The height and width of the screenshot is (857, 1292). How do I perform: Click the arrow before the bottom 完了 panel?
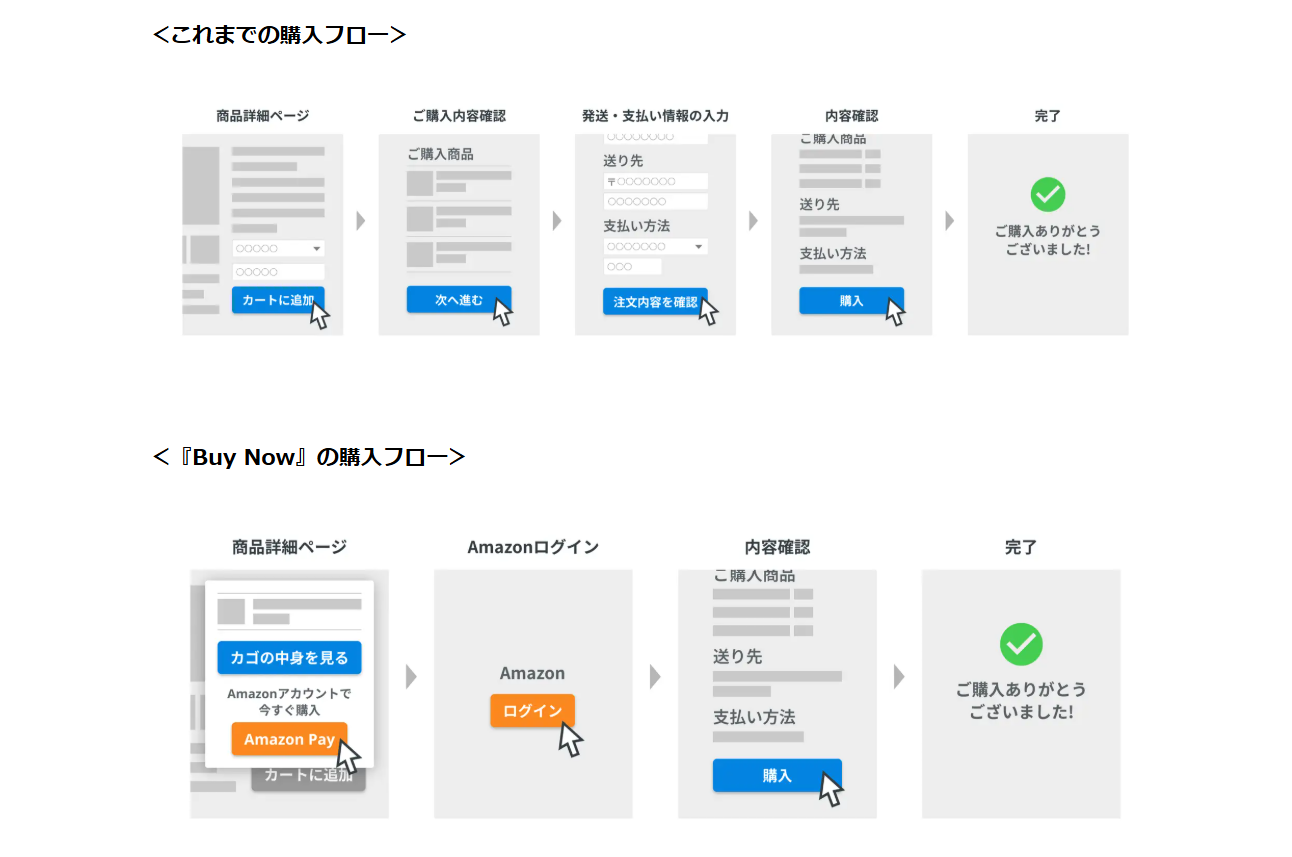point(899,677)
